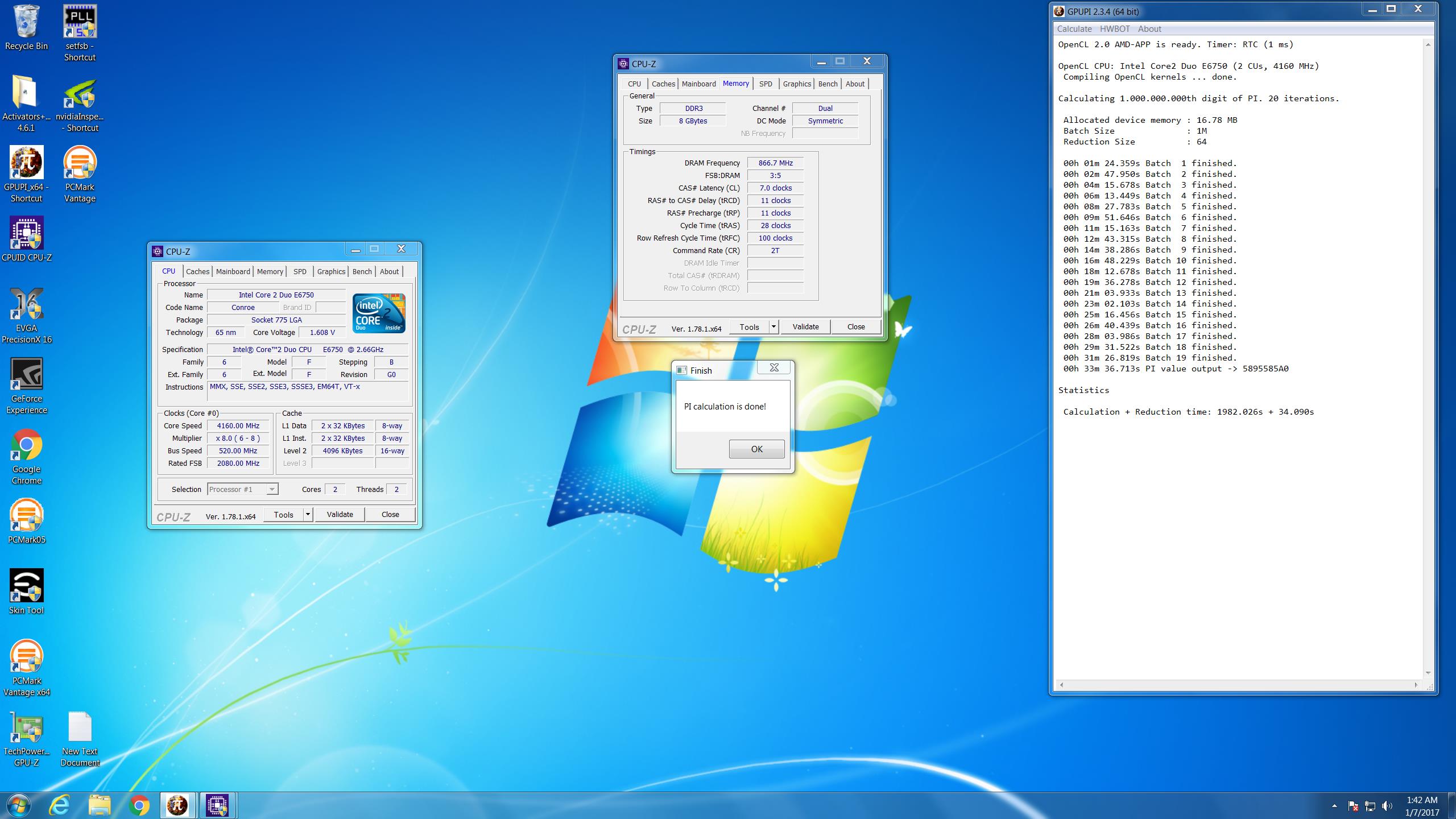This screenshot has width=1456, height=819.
Task: Open HWBOT menu in GPUPI
Action: click(x=1115, y=29)
